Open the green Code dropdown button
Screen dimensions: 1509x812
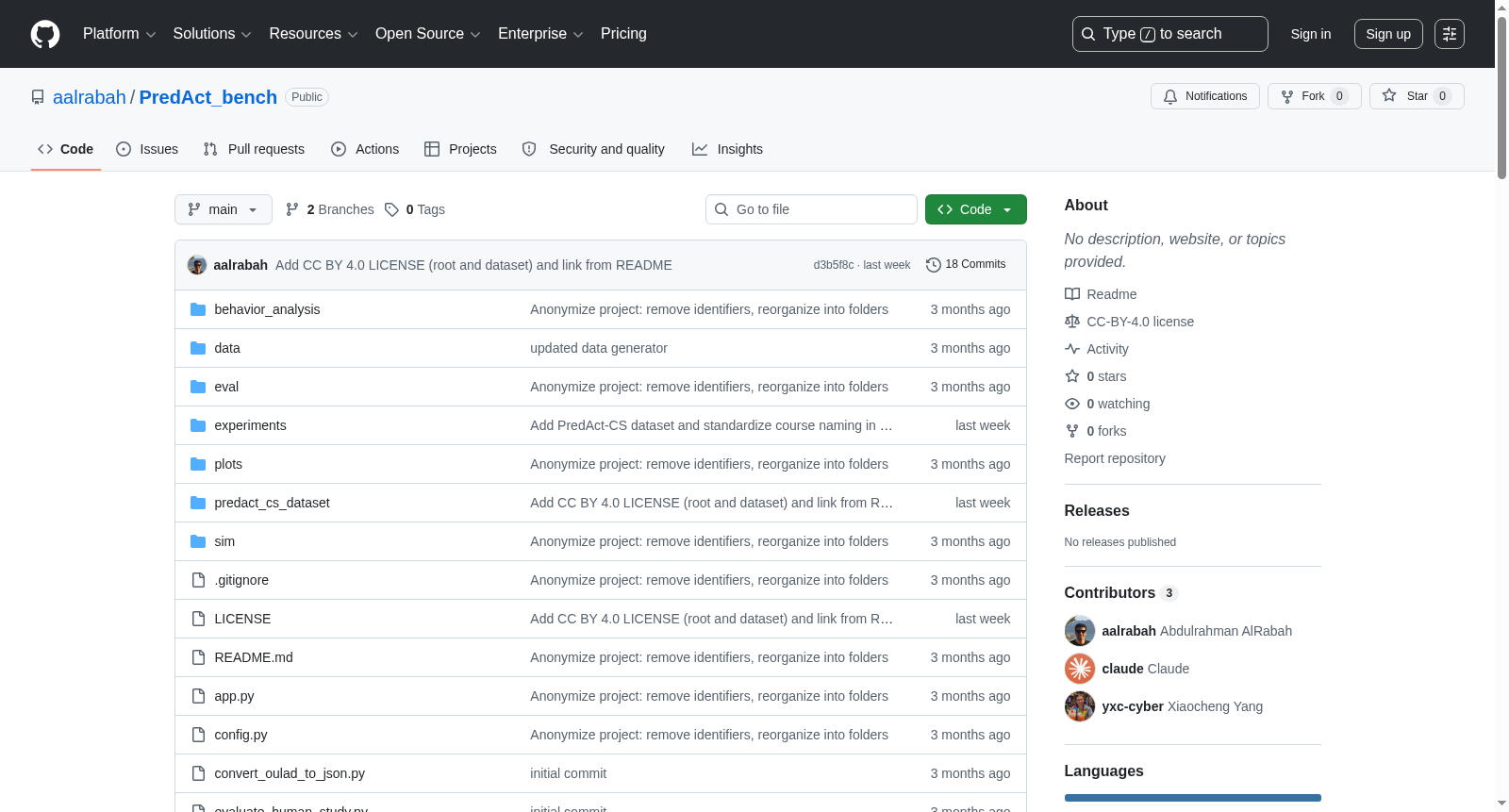(976, 209)
